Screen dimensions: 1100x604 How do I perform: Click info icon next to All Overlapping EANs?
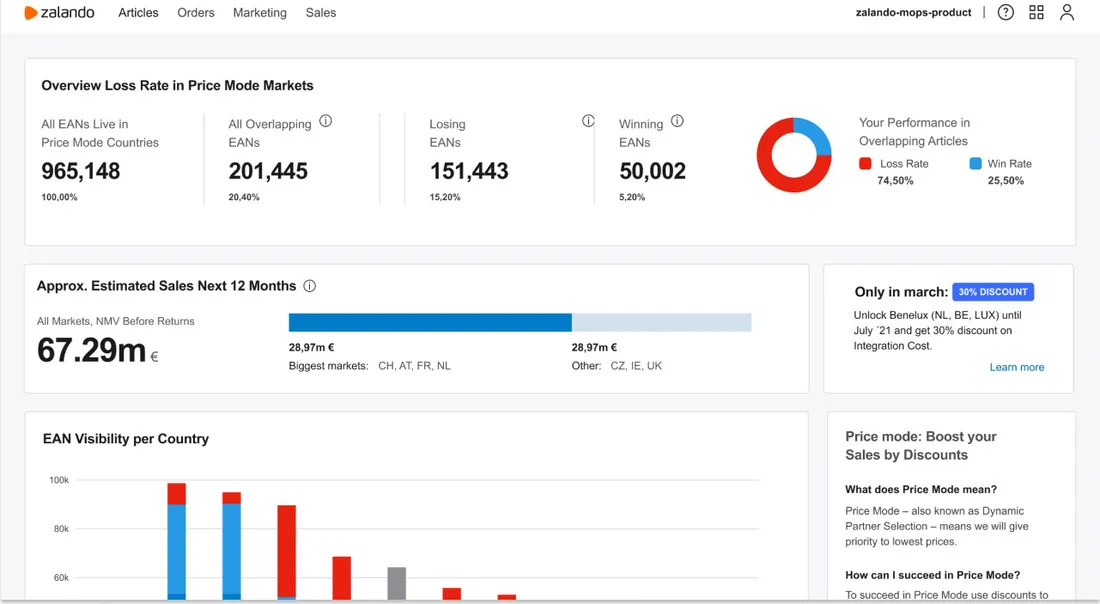click(x=326, y=121)
